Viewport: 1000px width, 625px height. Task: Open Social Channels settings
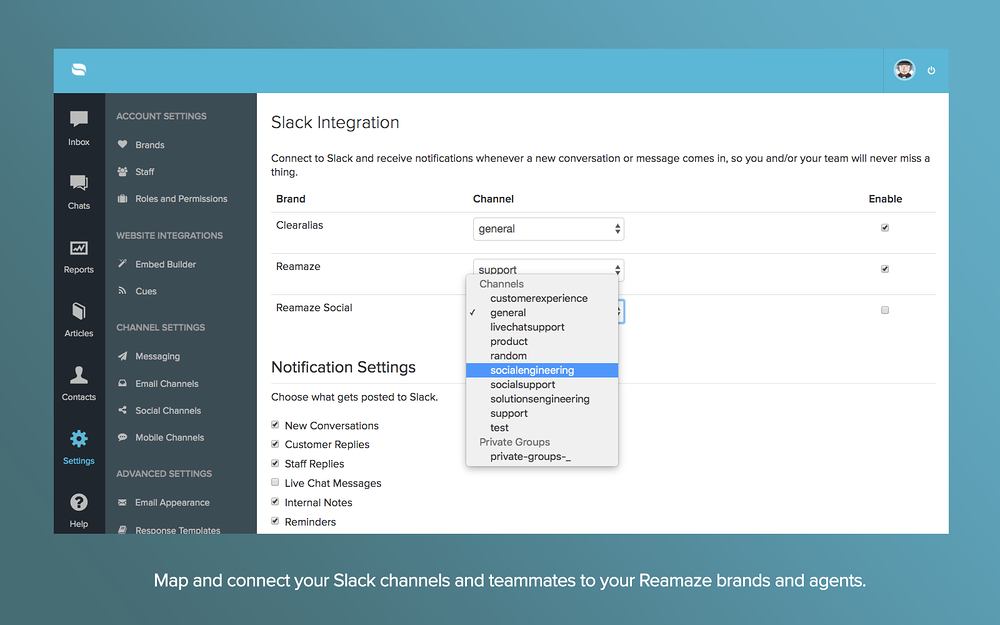point(168,410)
